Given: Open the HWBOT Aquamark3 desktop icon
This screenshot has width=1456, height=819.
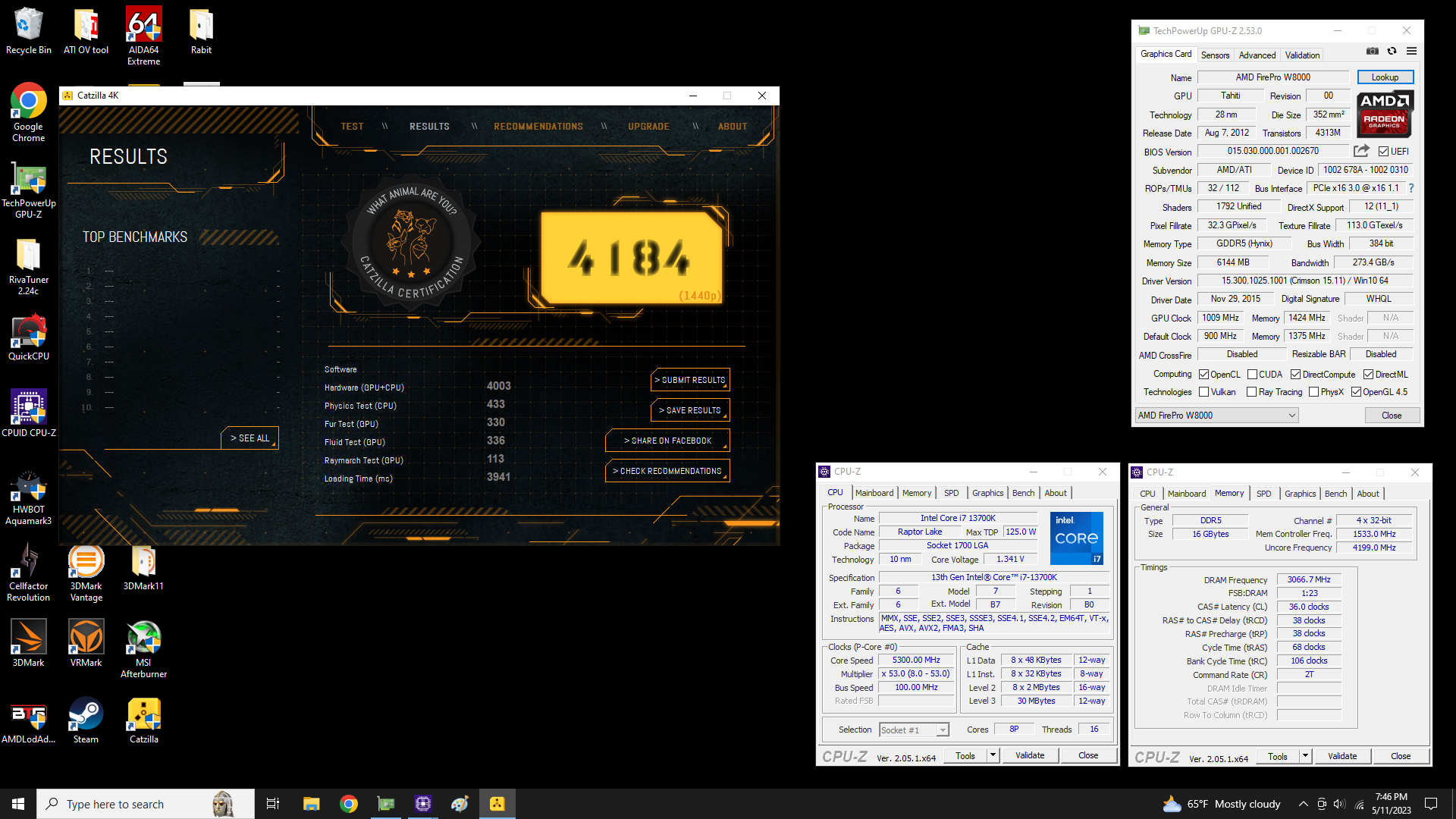Looking at the screenshot, I should tap(29, 497).
